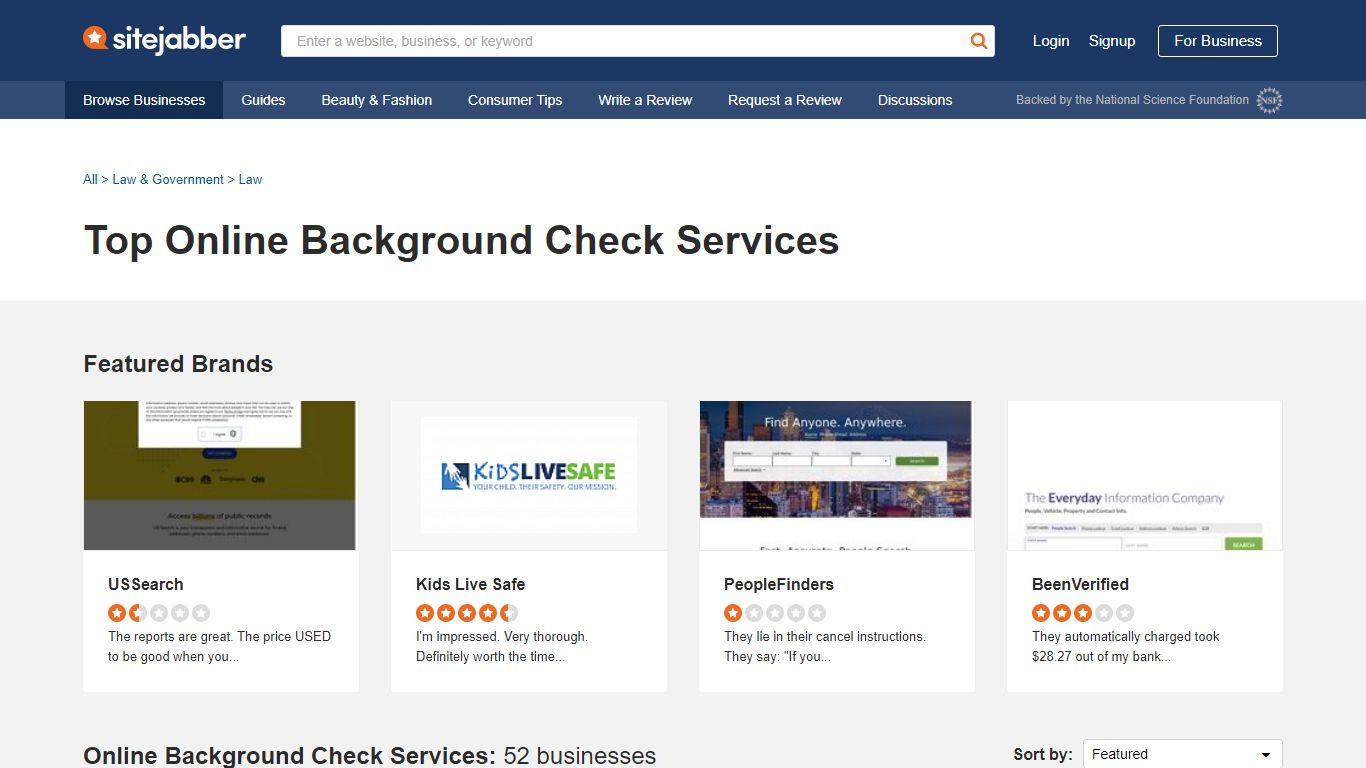1366x768 pixels.
Task: Open the Beauty & Fashion menu item
Action: point(377,100)
